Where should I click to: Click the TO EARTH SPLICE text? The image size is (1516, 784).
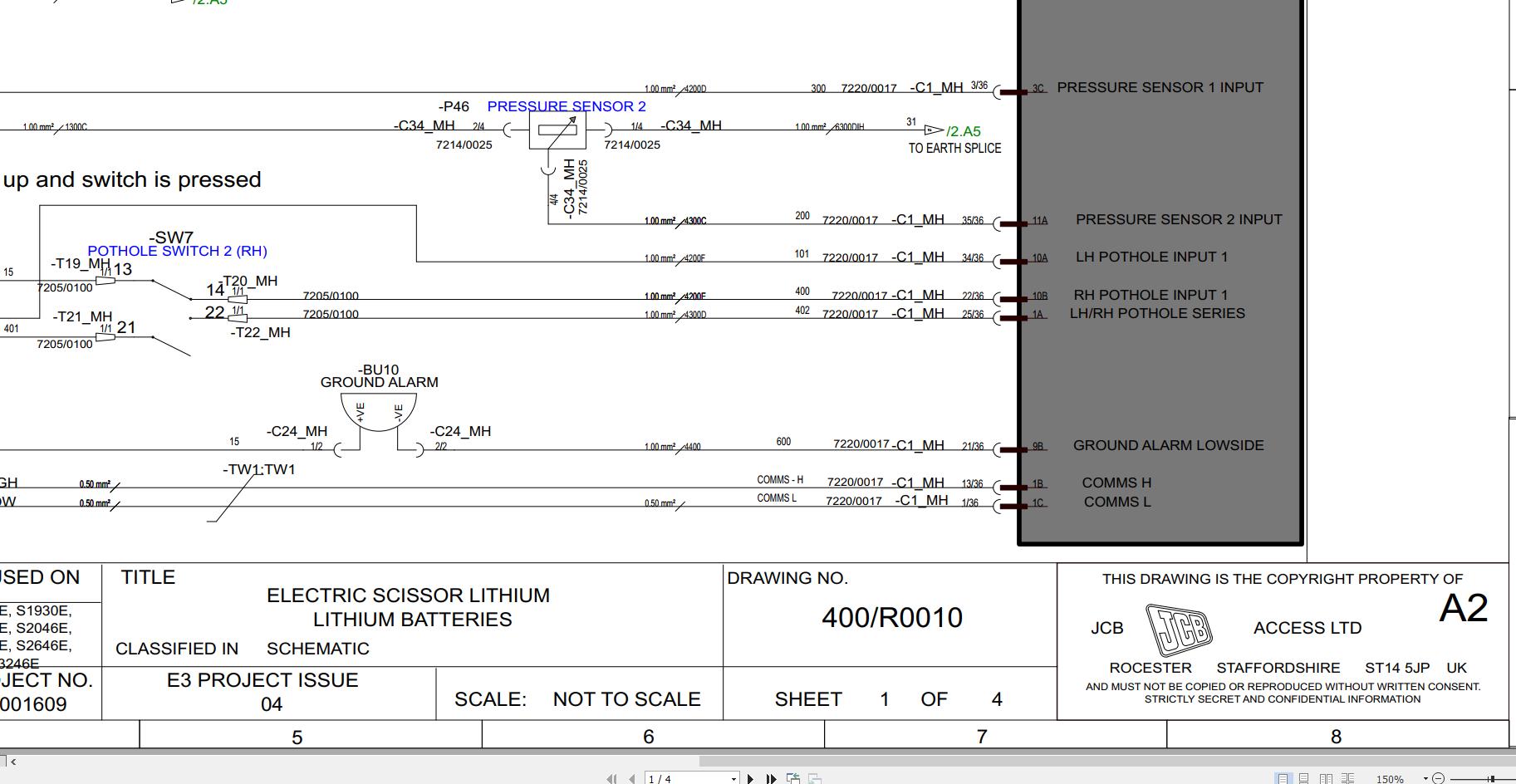point(954,149)
